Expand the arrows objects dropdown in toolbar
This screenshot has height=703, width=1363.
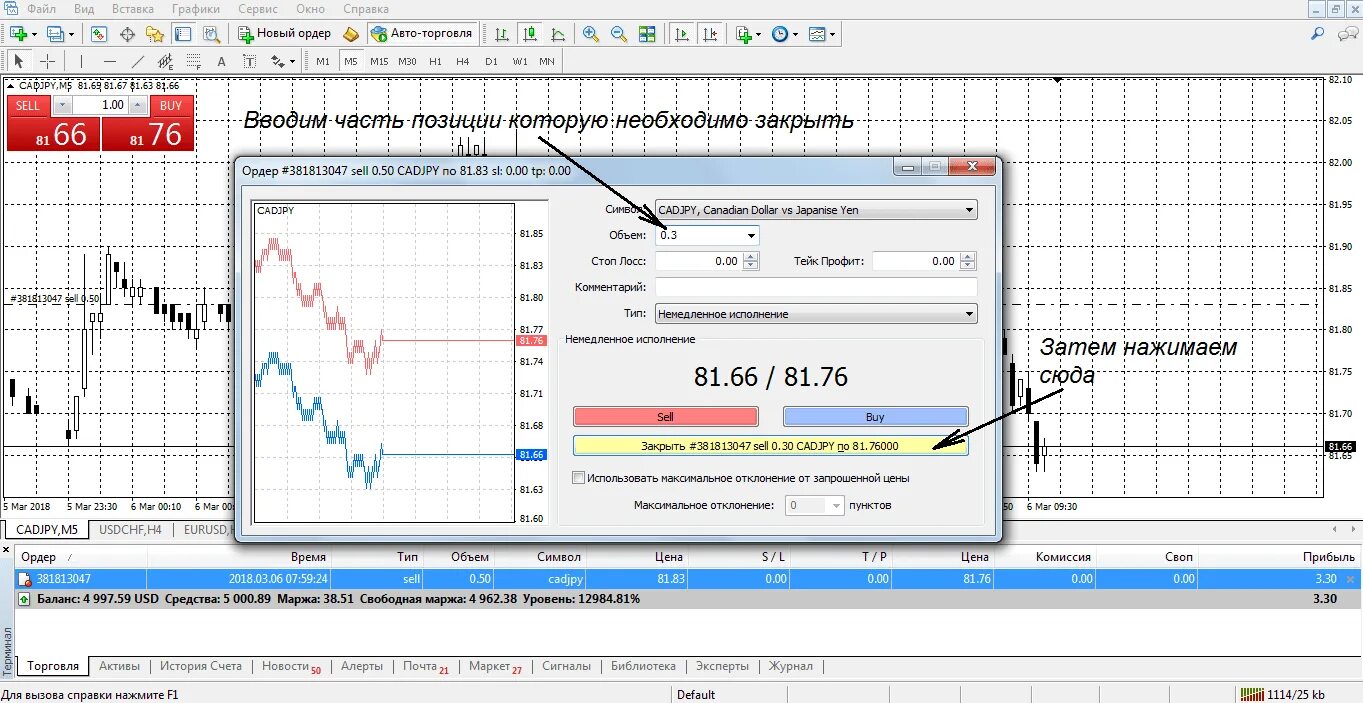click(x=292, y=62)
